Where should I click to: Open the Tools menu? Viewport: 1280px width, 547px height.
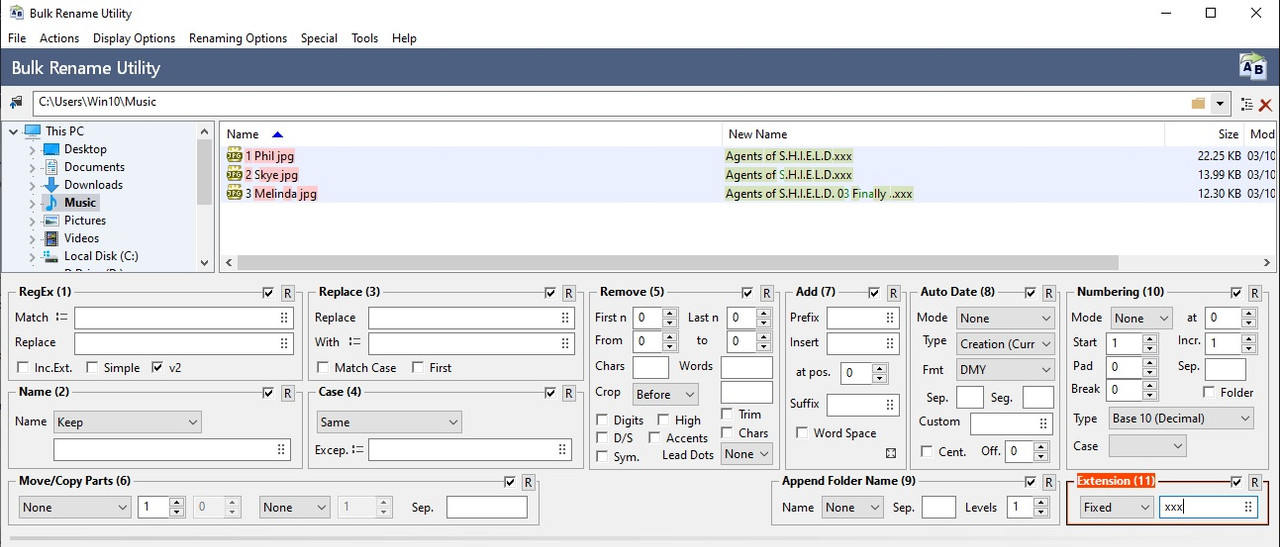pyautogui.click(x=365, y=38)
